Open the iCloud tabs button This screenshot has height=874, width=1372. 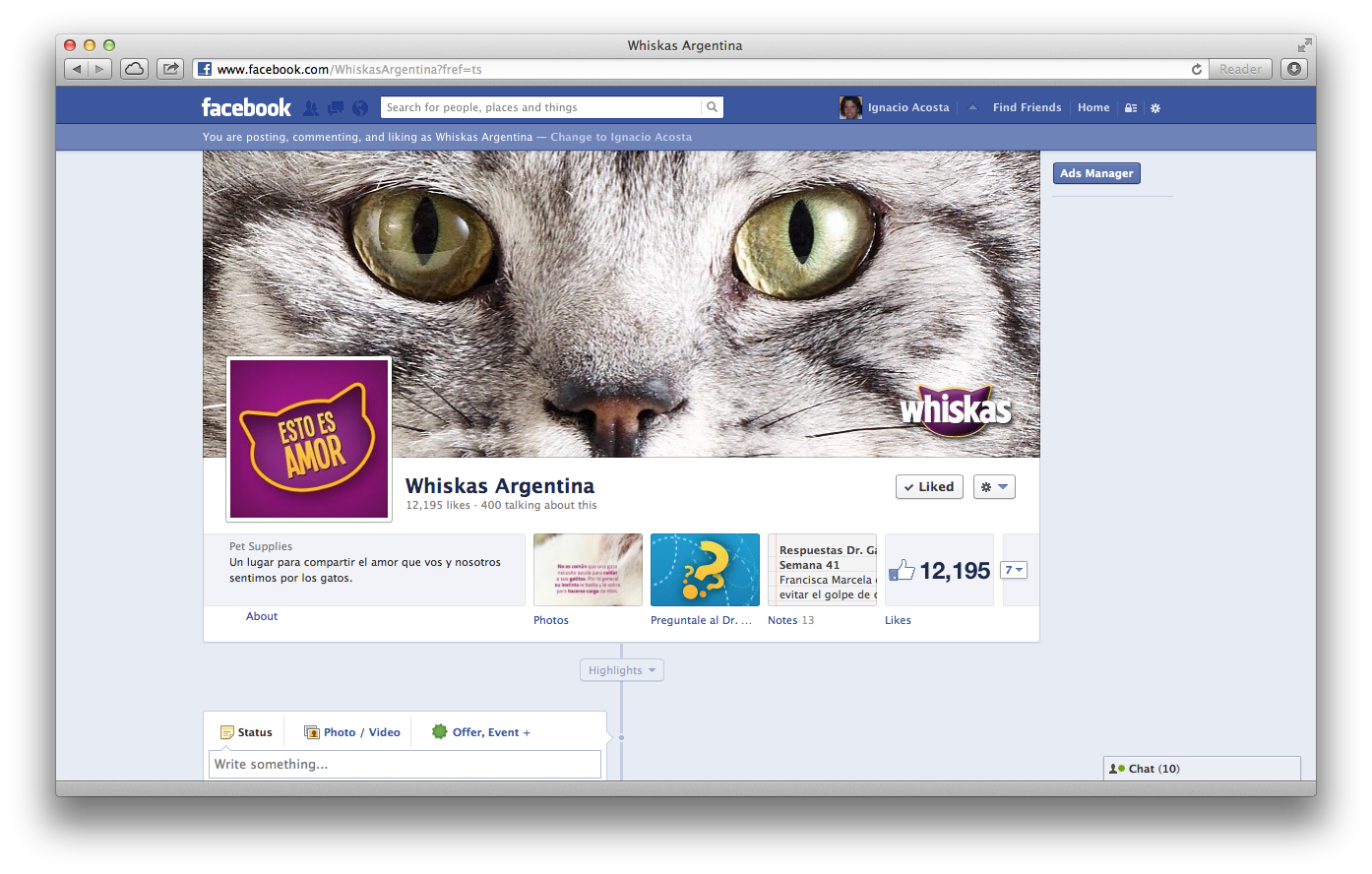tap(134, 69)
